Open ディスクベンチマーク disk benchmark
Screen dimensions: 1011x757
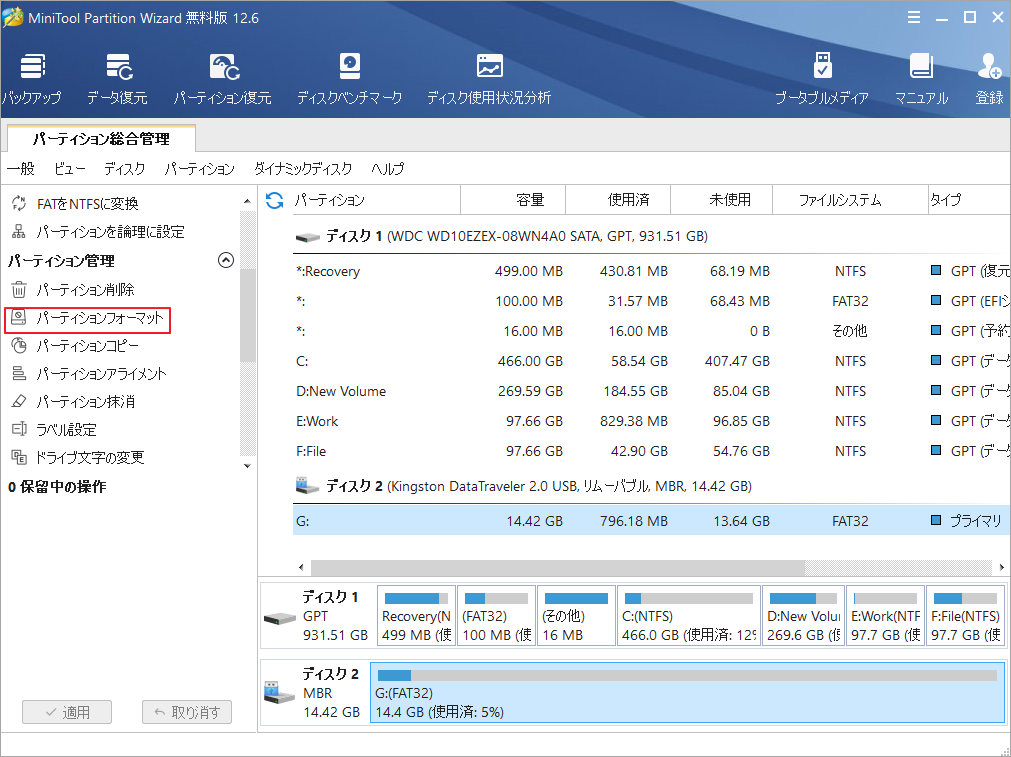(349, 78)
